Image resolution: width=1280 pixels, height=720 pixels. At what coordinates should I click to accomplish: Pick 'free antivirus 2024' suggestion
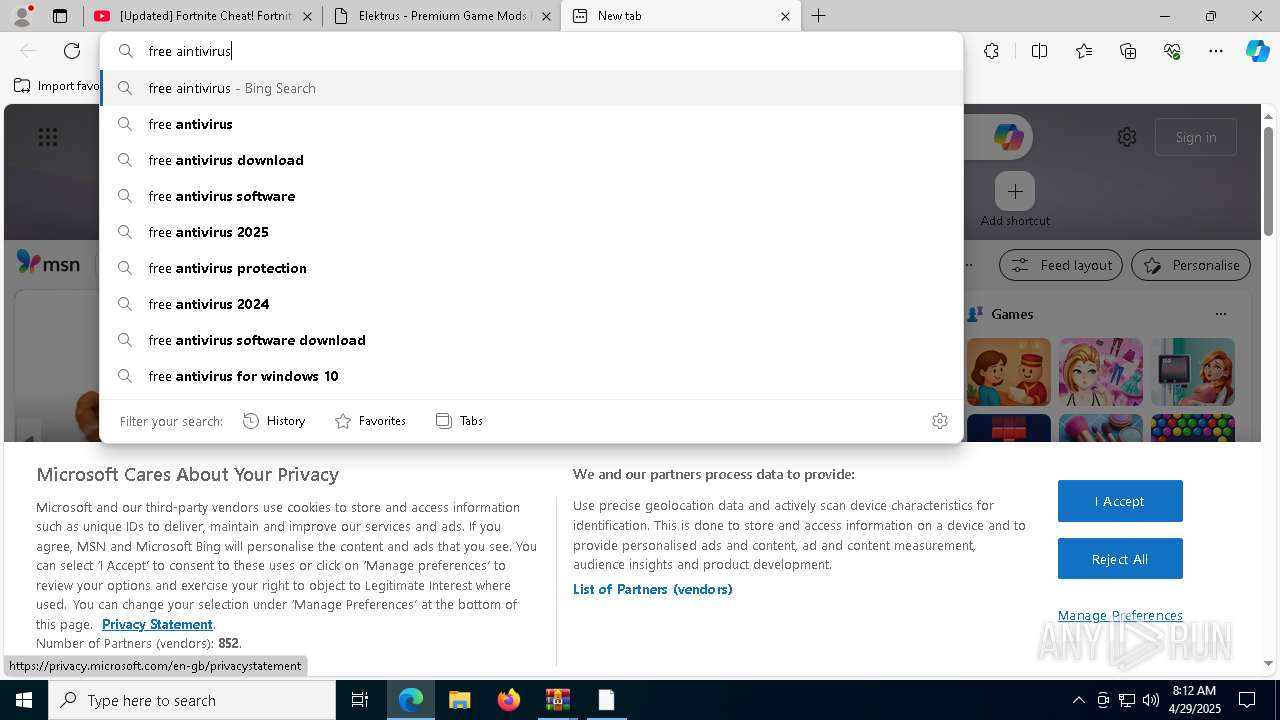pos(531,304)
